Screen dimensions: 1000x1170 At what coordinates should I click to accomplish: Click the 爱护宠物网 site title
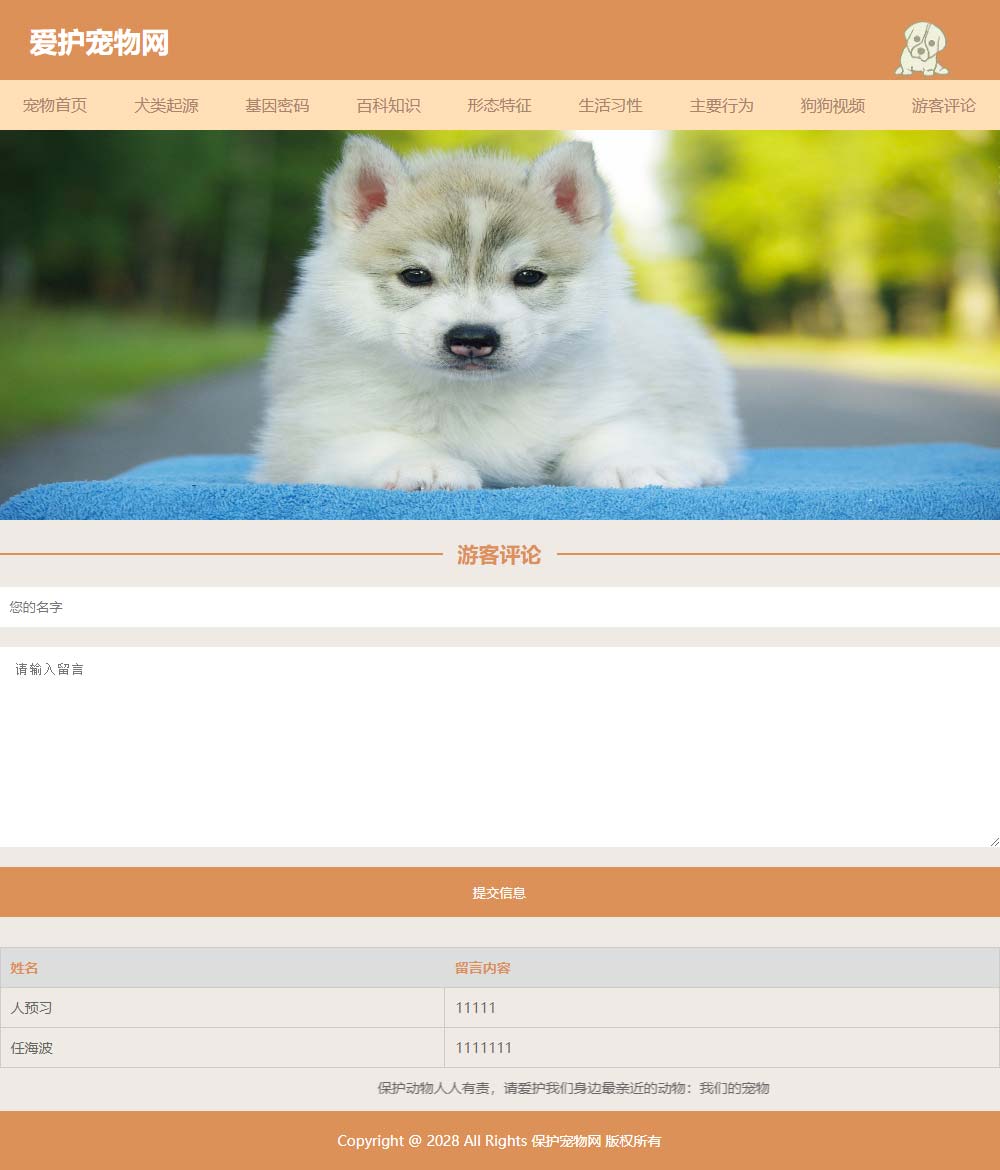click(99, 43)
